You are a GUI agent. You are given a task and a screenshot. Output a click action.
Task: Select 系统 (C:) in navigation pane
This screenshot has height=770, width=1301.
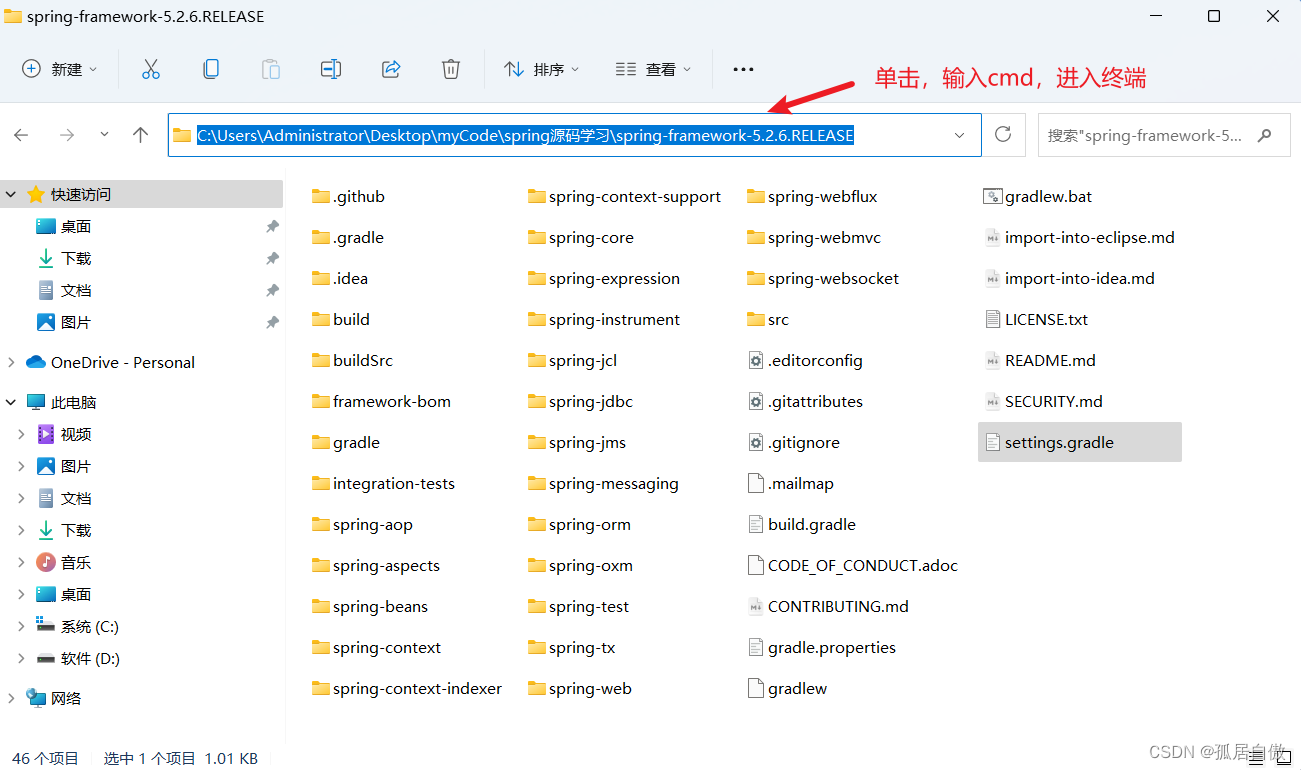coord(89,626)
